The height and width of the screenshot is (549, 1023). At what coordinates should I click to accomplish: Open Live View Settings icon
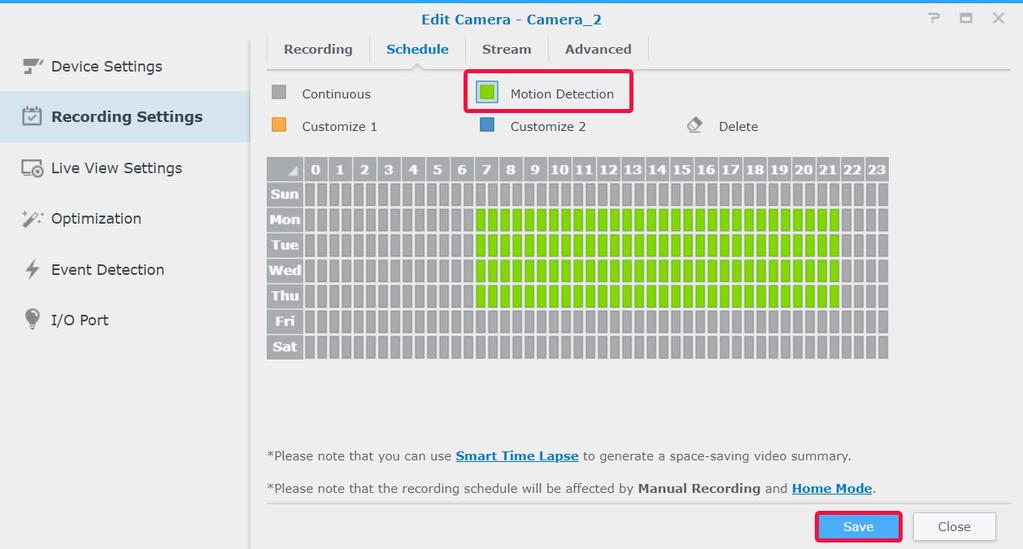32,168
